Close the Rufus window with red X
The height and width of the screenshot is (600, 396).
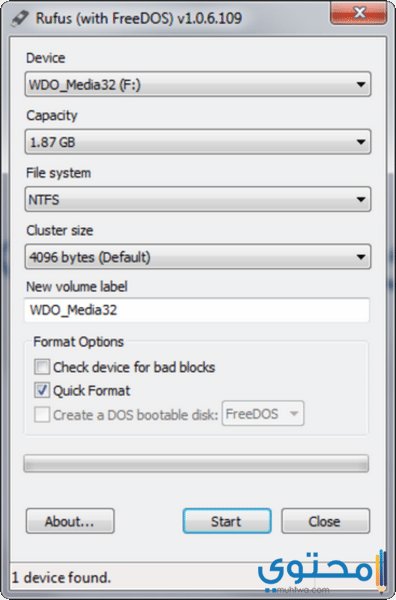click(358, 13)
